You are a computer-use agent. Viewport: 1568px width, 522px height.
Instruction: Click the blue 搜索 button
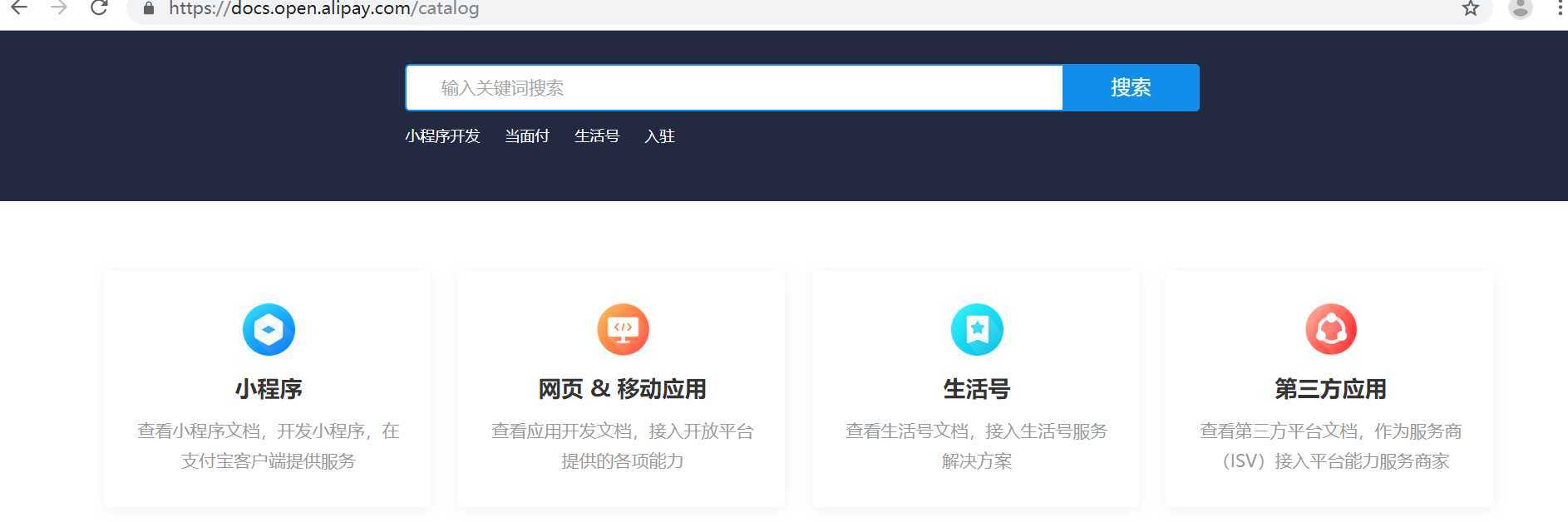point(1131,87)
